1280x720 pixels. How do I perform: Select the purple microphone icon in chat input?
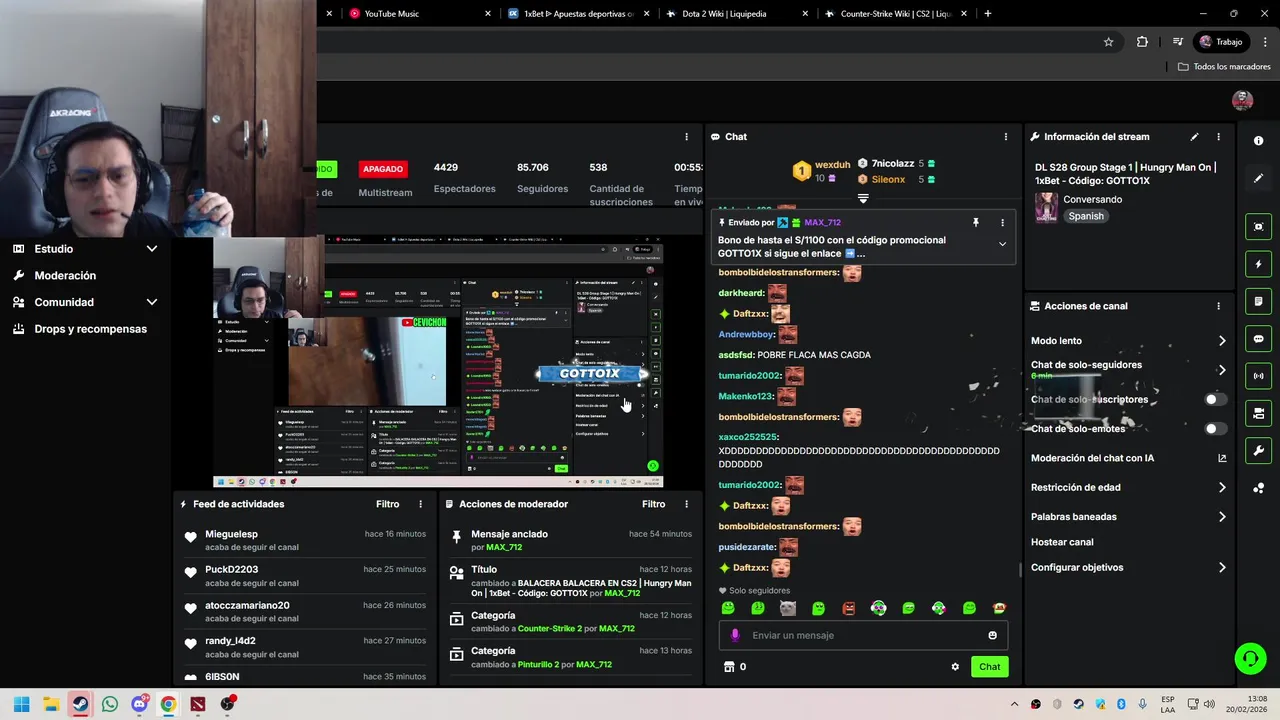click(x=735, y=635)
